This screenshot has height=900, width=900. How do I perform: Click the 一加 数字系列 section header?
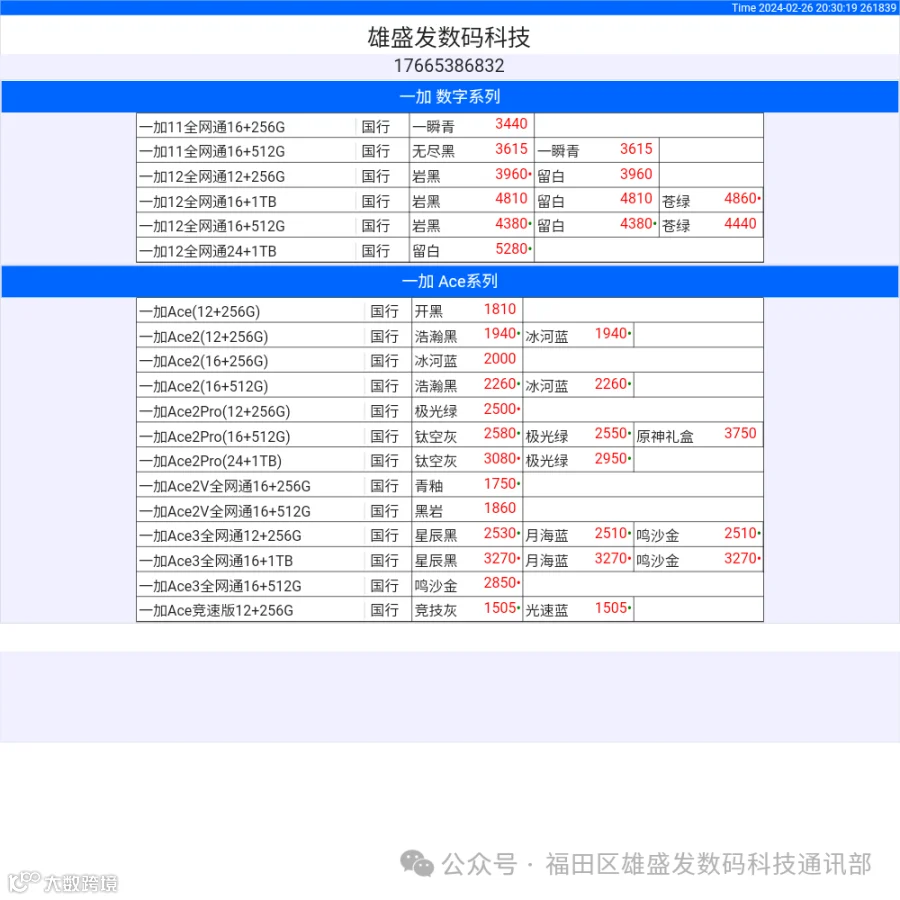click(450, 96)
